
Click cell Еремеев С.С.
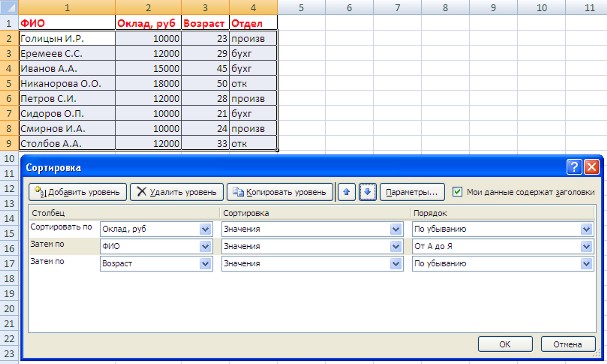tap(67, 53)
